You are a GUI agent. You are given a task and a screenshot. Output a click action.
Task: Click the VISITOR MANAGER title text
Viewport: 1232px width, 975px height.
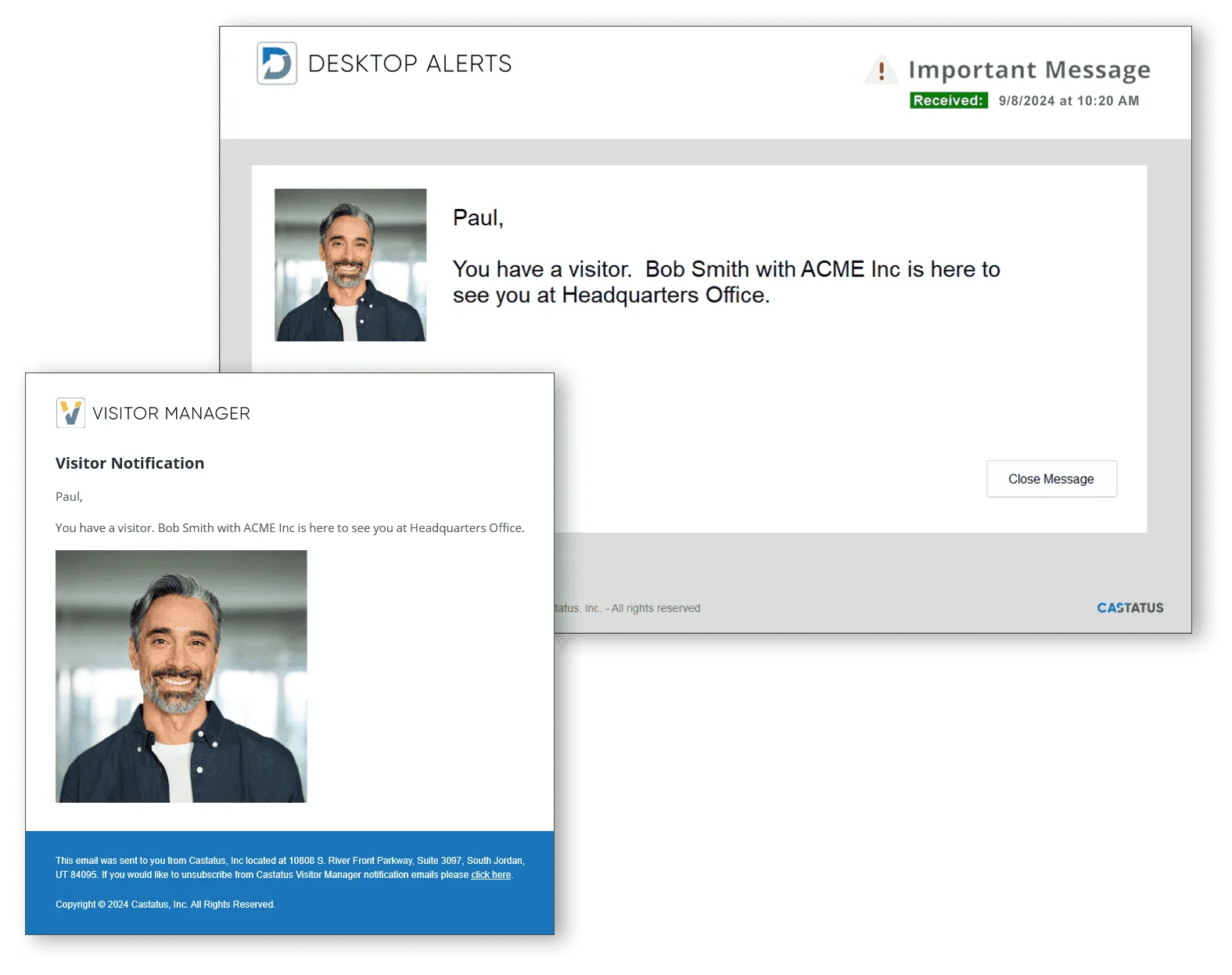point(171,413)
